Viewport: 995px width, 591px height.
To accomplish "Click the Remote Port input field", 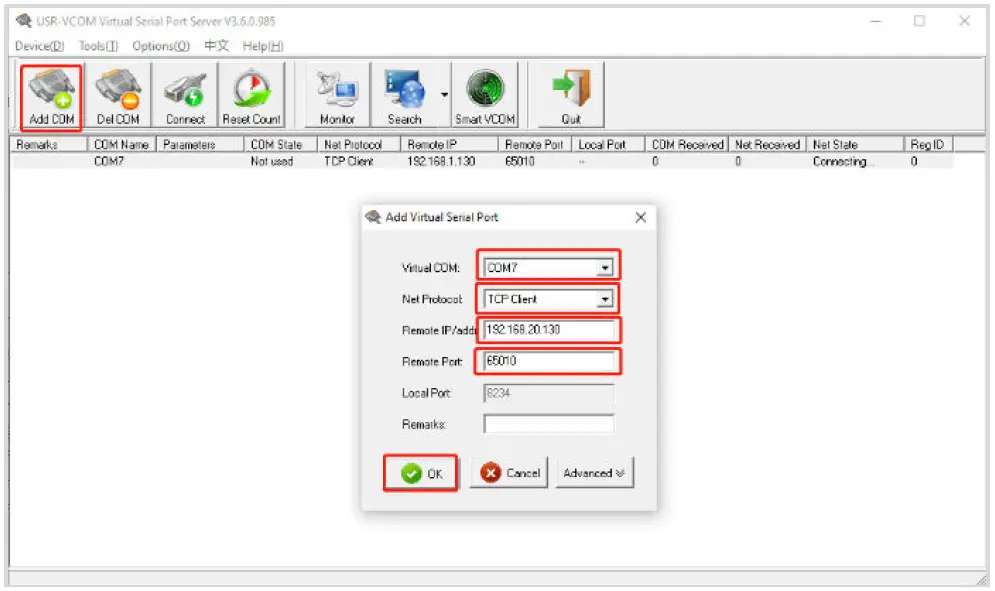I will (x=548, y=361).
